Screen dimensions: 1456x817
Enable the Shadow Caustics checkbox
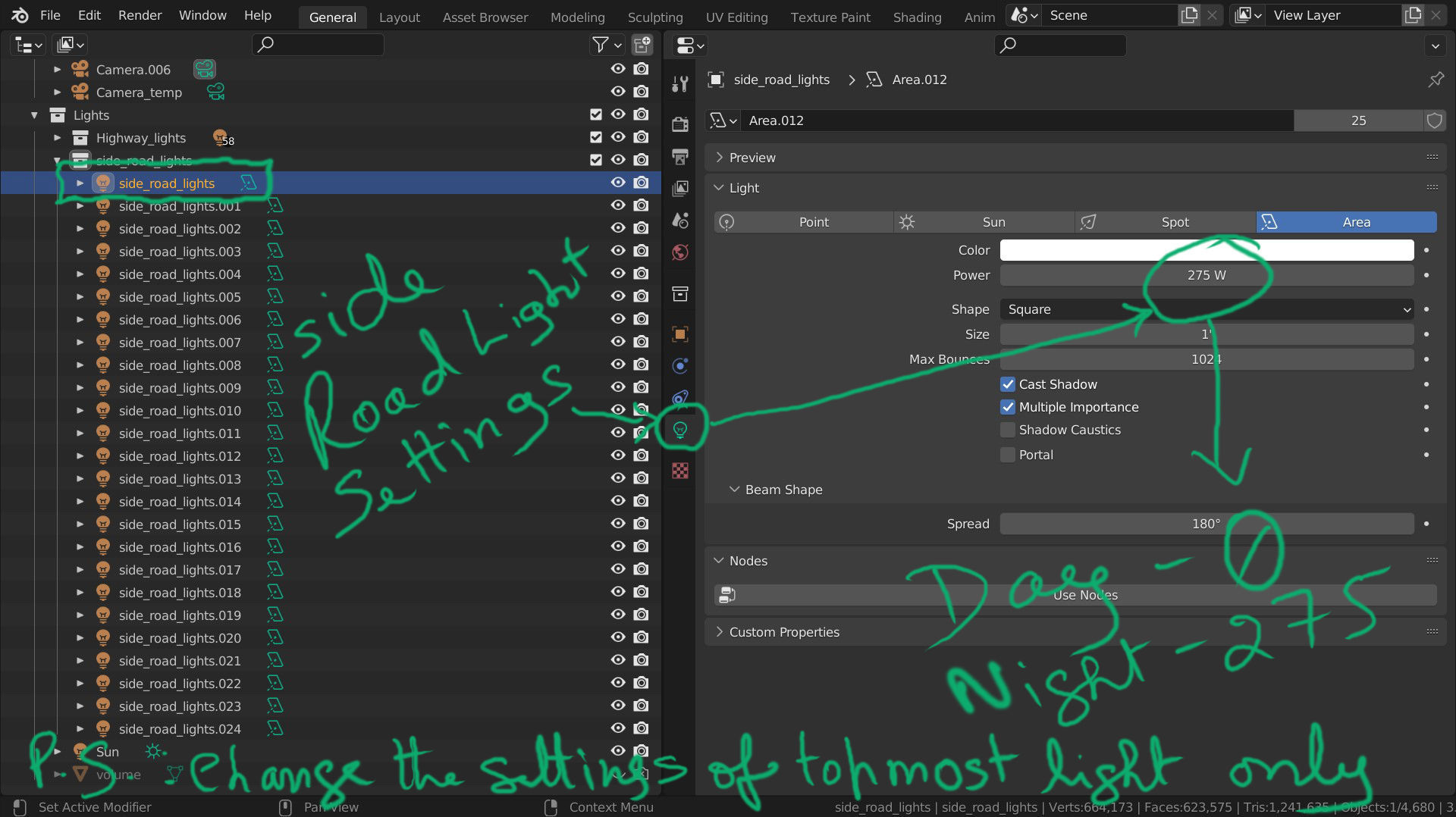pos(1008,430)
